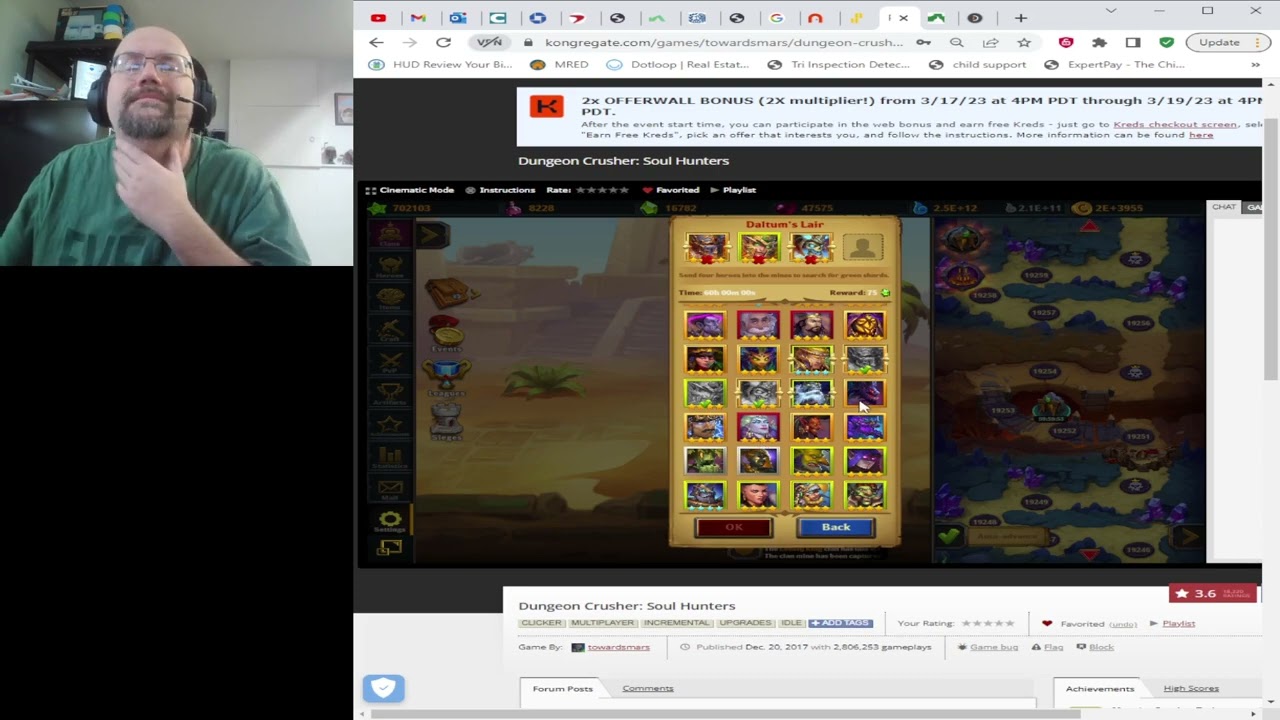Viewport: 1280px width, 720px height.
Task: Open the Achievements tab
Action: pyautogui.click(x=1100, y=688)
